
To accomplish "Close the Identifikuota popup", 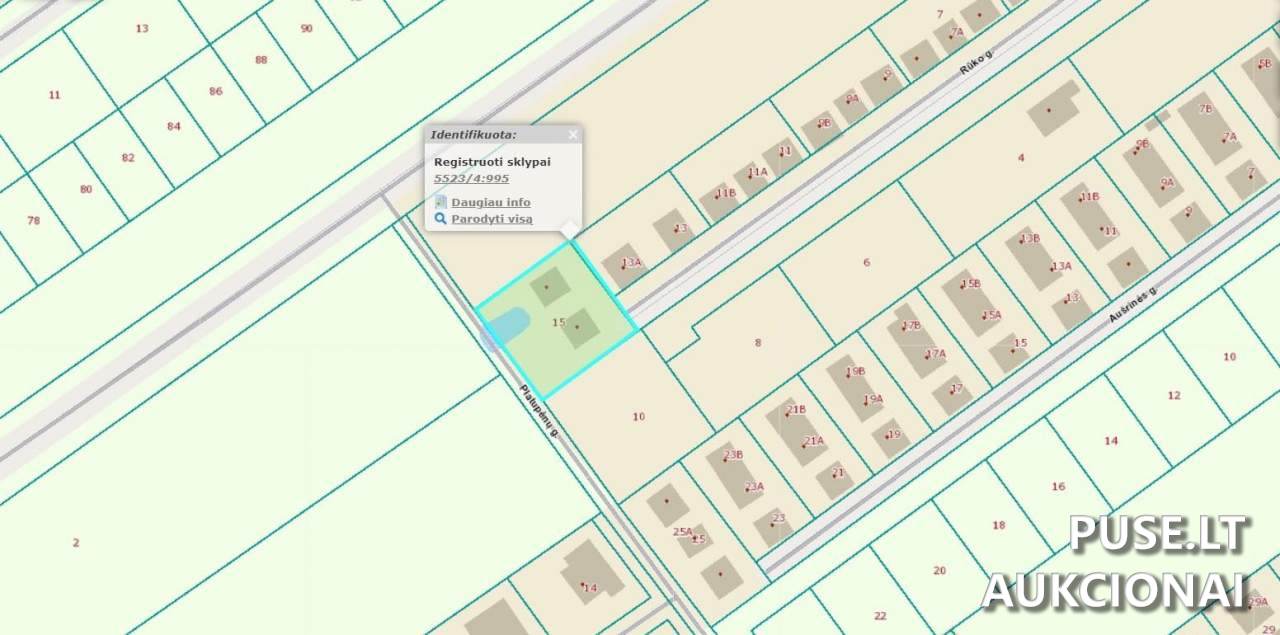I will 573,134.
